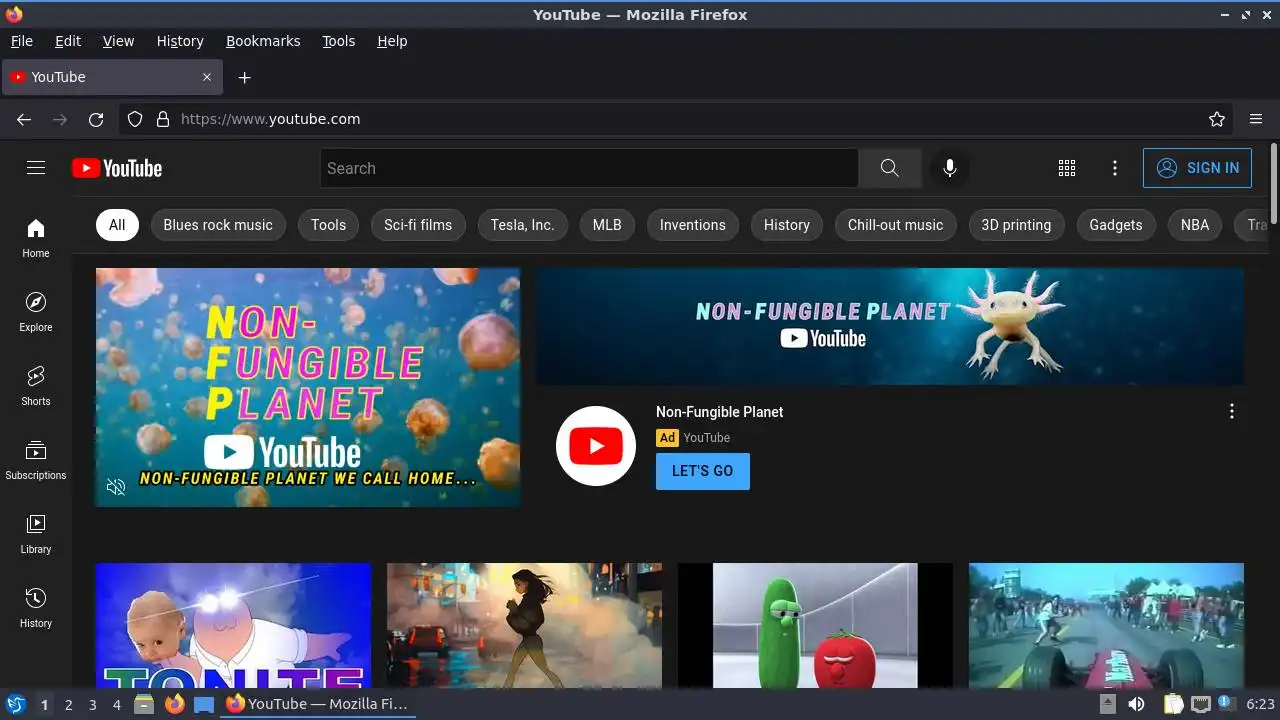1280x720 pixels.
Task: Start voice search with microphone icon
Action: tap(950, 168)
